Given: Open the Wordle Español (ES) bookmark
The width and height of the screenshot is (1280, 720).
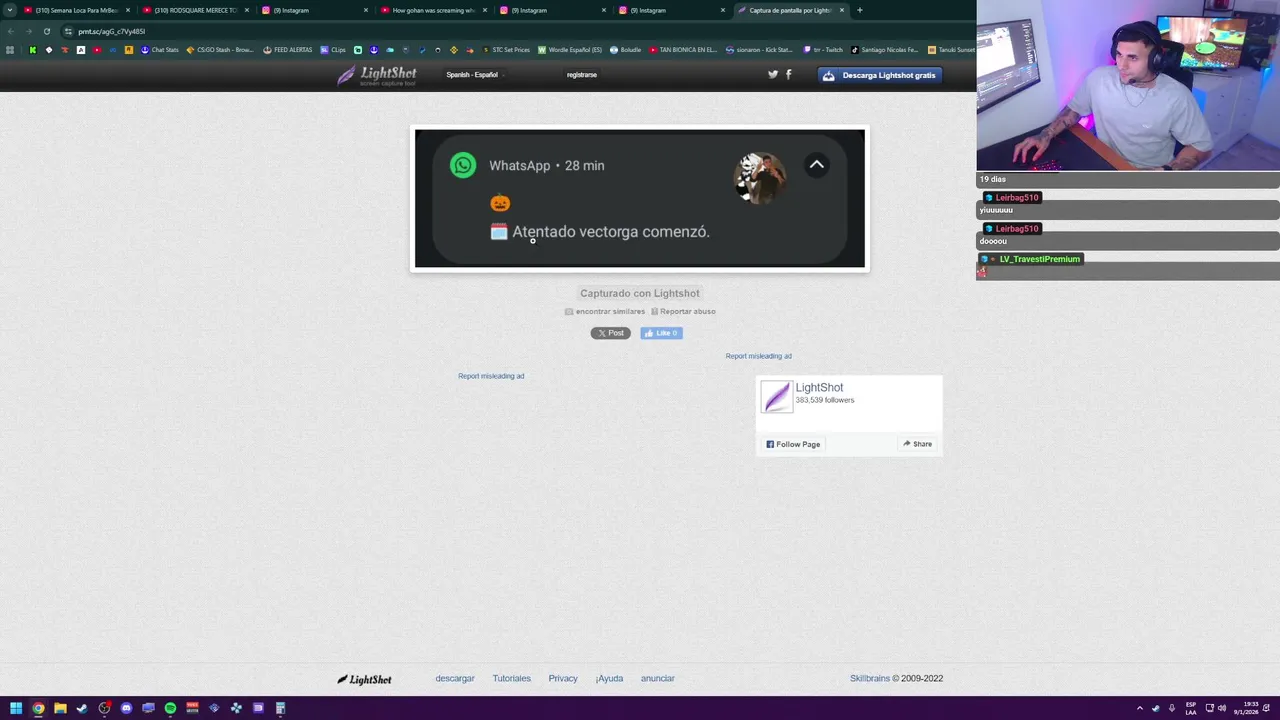Looking at the screenshot, I should point(570,50).
